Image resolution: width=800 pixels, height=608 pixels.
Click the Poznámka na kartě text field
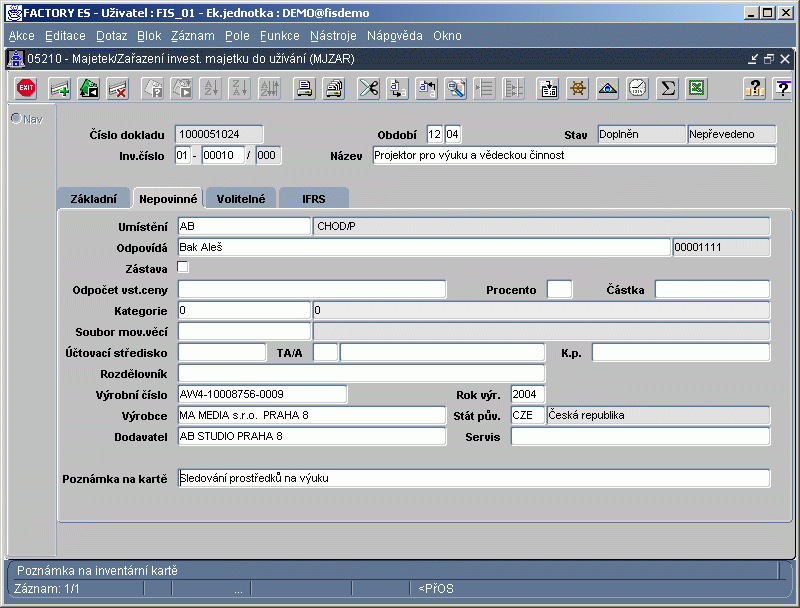coord(473,478)
